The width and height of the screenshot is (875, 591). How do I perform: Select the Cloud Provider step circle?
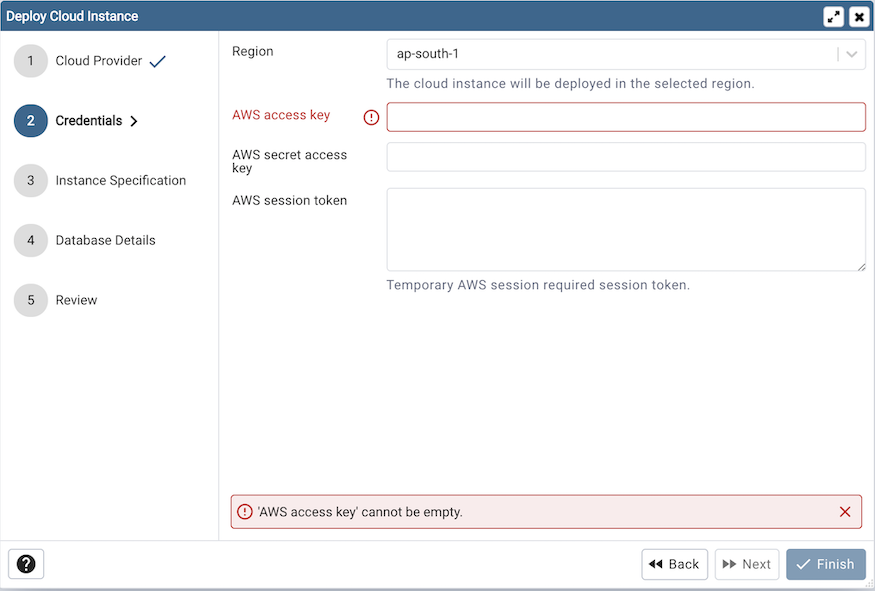tap(30, 60)
